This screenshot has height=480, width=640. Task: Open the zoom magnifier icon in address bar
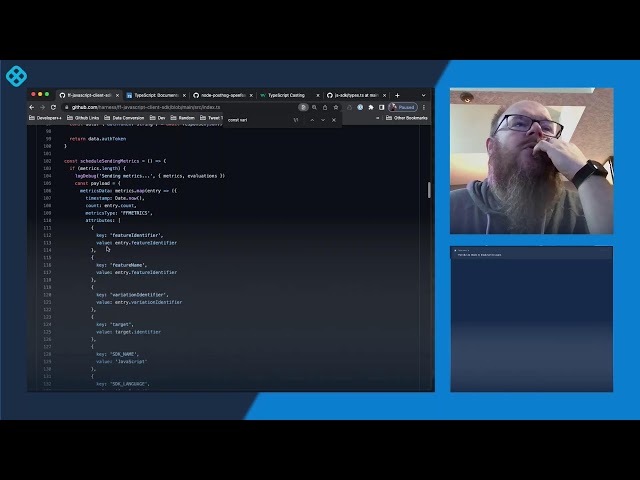click(314, 107)
